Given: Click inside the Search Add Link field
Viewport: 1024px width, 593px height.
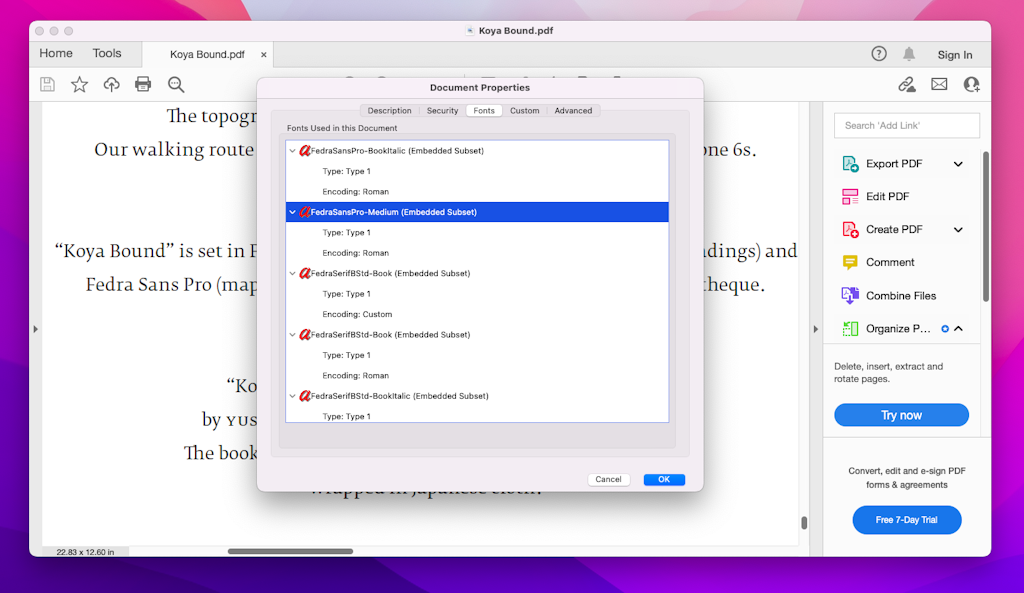Looking at the screenshot, I should tap(905, 125).
